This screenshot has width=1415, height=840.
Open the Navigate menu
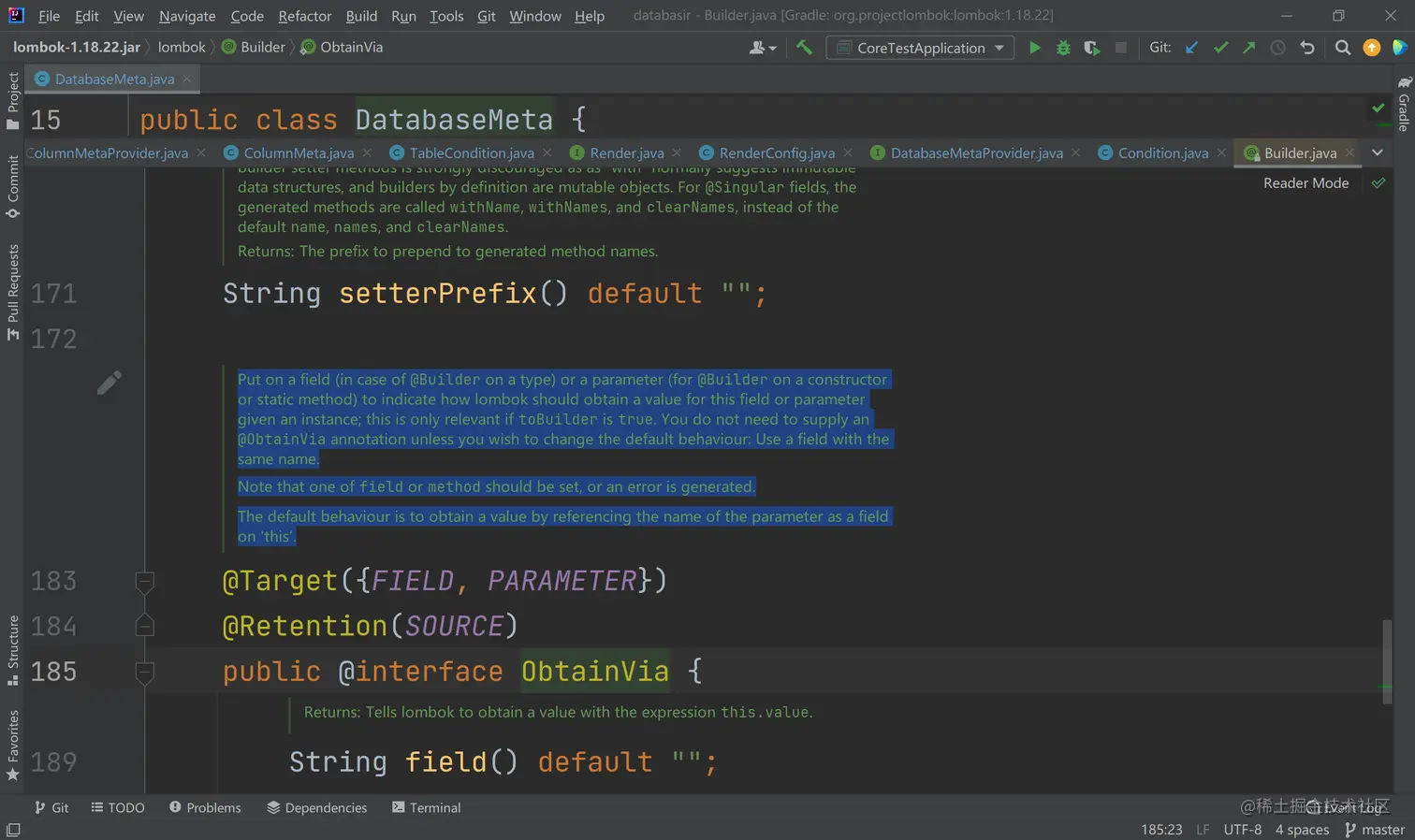pos(187,16)
